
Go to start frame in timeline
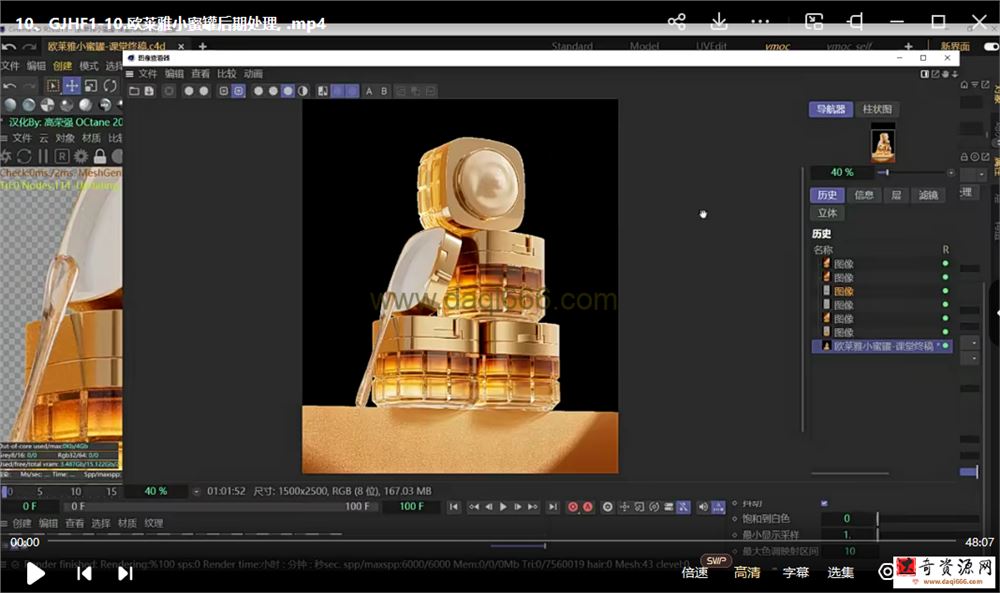pos(453,507)
